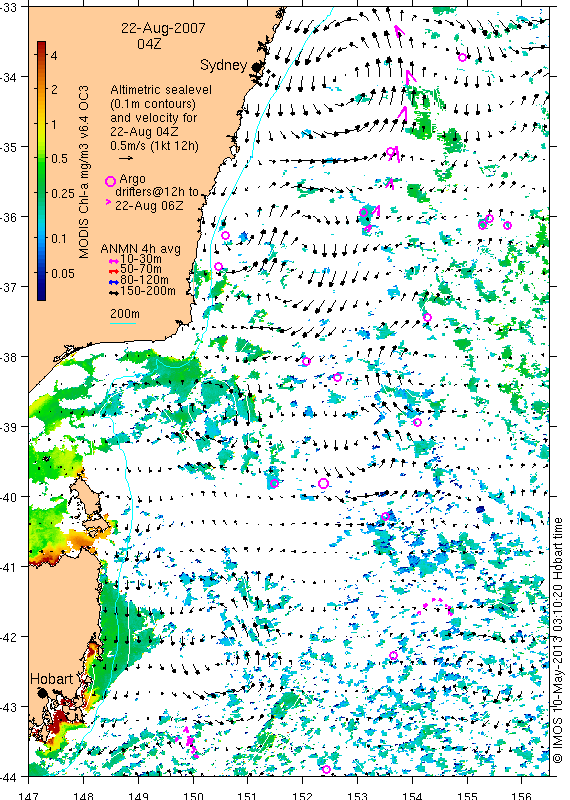570x800 pixels.
Task: Click the red 50-70m arrow in the ANMN legend
Action: pyautogui.click(x=114, y=271)
